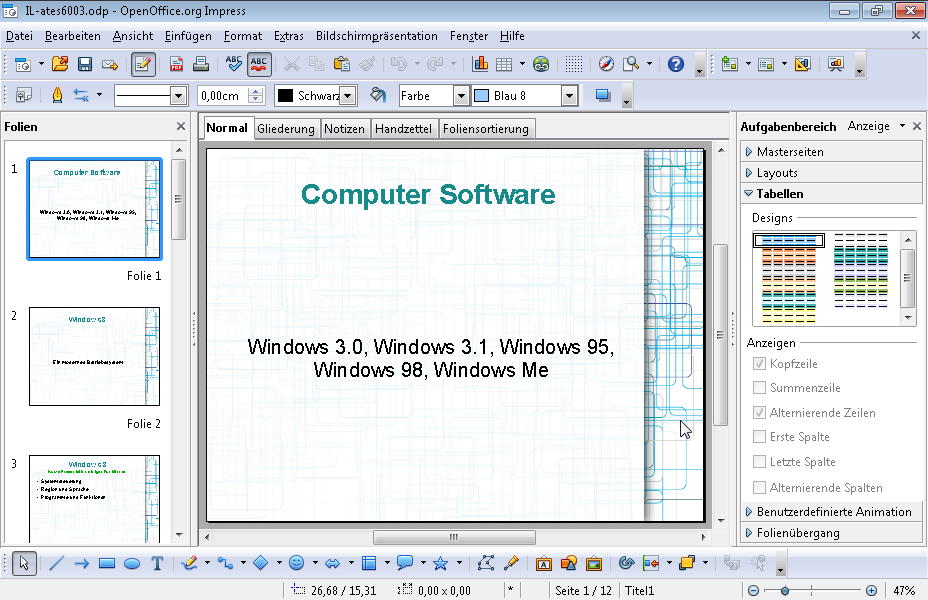Enable the Erste Spalte checkbox

[x=759, y=437]
